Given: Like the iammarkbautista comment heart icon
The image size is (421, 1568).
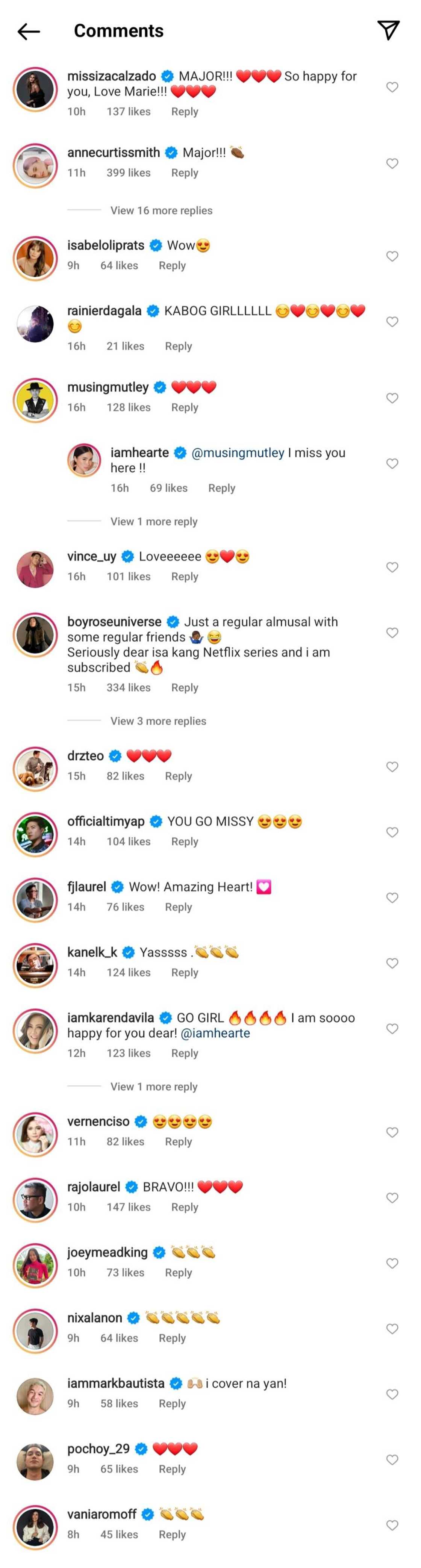Looking at the screenshot, I should pos(392,1394).
